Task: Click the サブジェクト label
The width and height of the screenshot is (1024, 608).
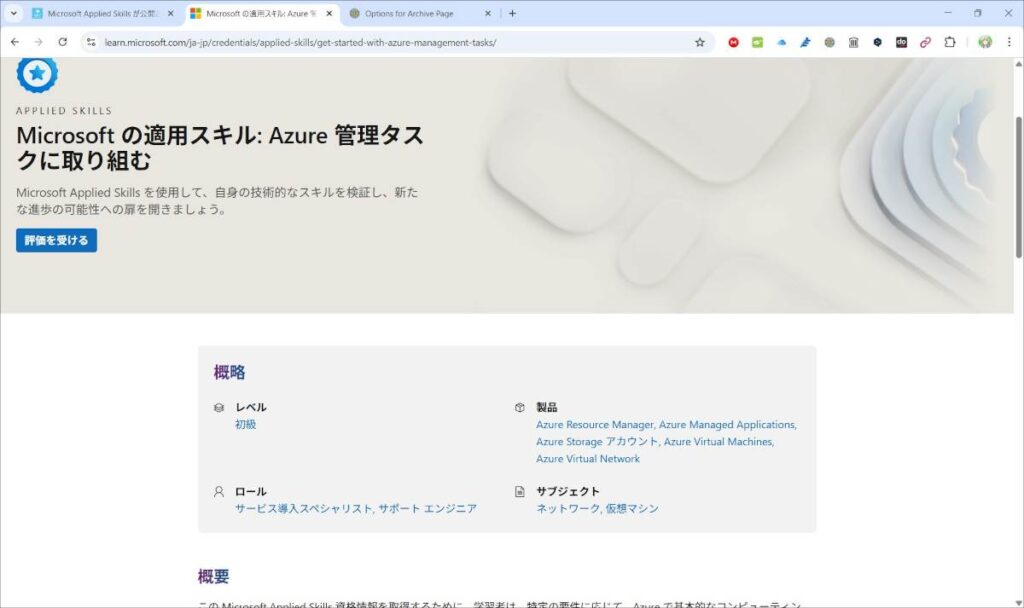Action: [x=568, y=491]
